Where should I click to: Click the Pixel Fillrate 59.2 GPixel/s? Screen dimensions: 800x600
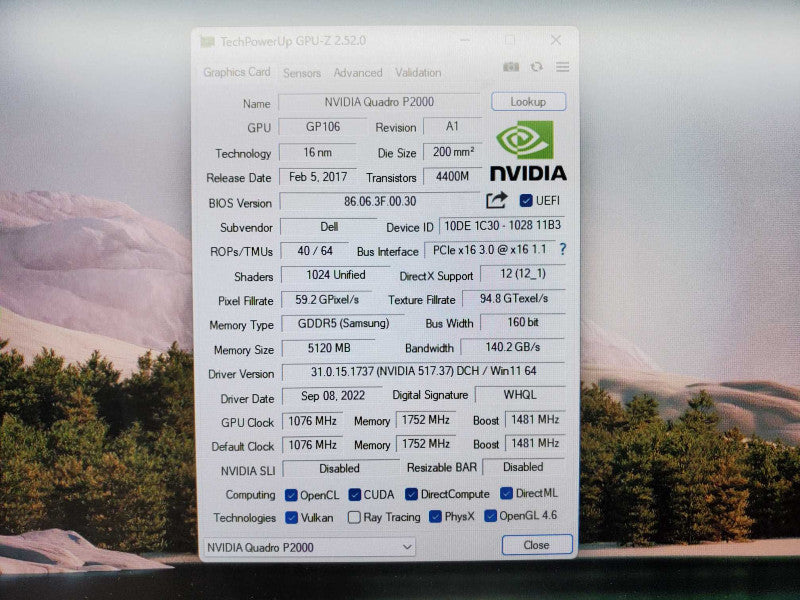point(327,299)
